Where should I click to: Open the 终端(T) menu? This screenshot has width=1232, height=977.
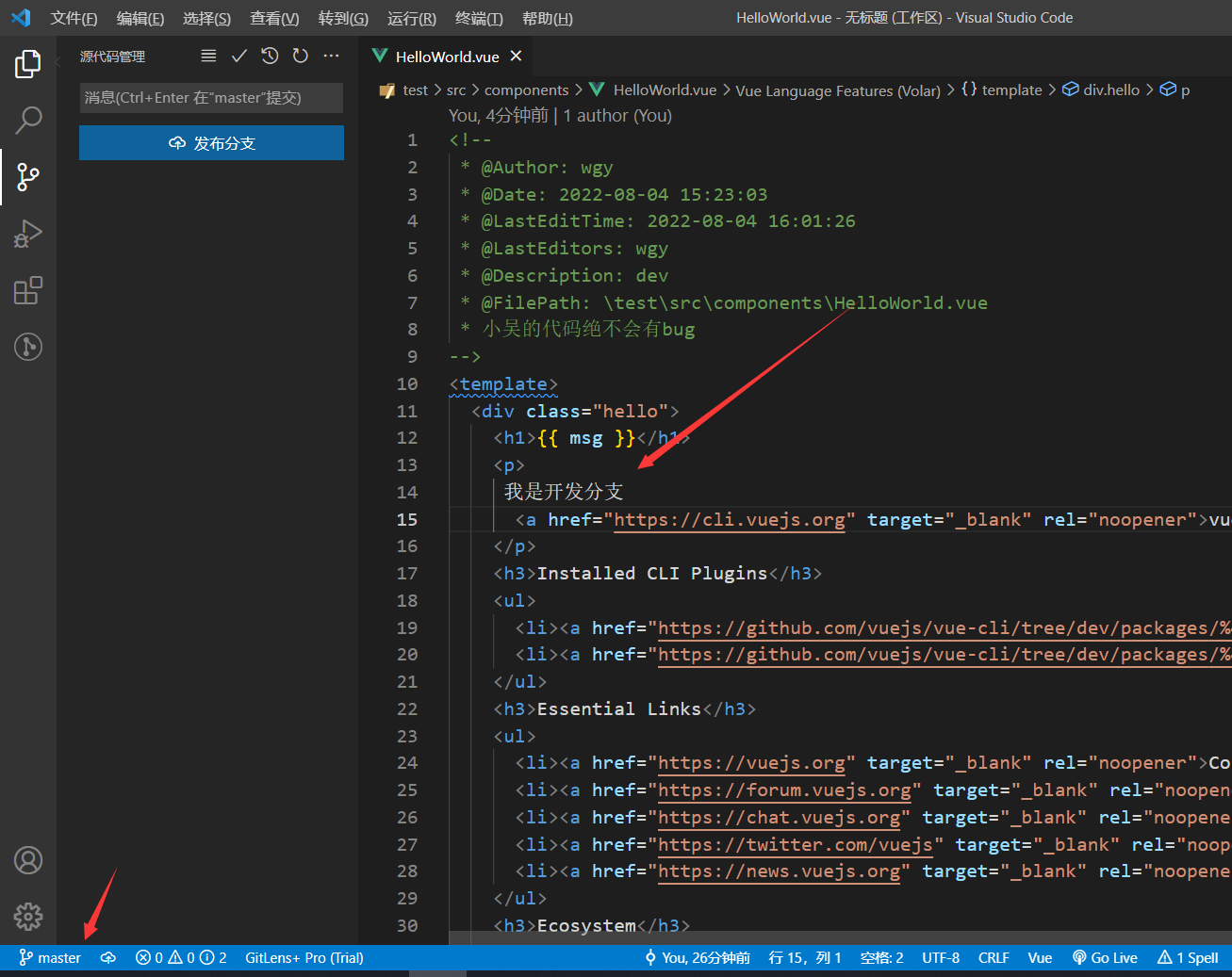point(479,18)
